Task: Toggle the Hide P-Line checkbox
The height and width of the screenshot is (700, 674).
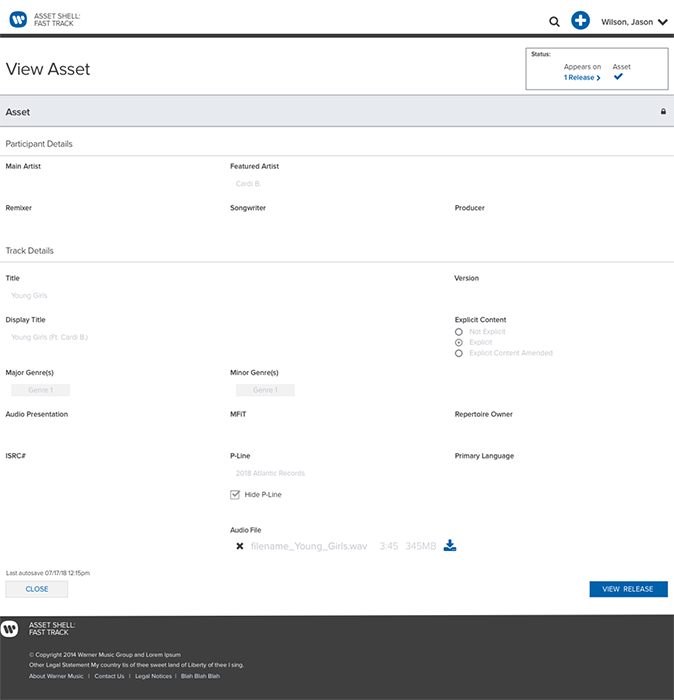Action: (235, 494)
